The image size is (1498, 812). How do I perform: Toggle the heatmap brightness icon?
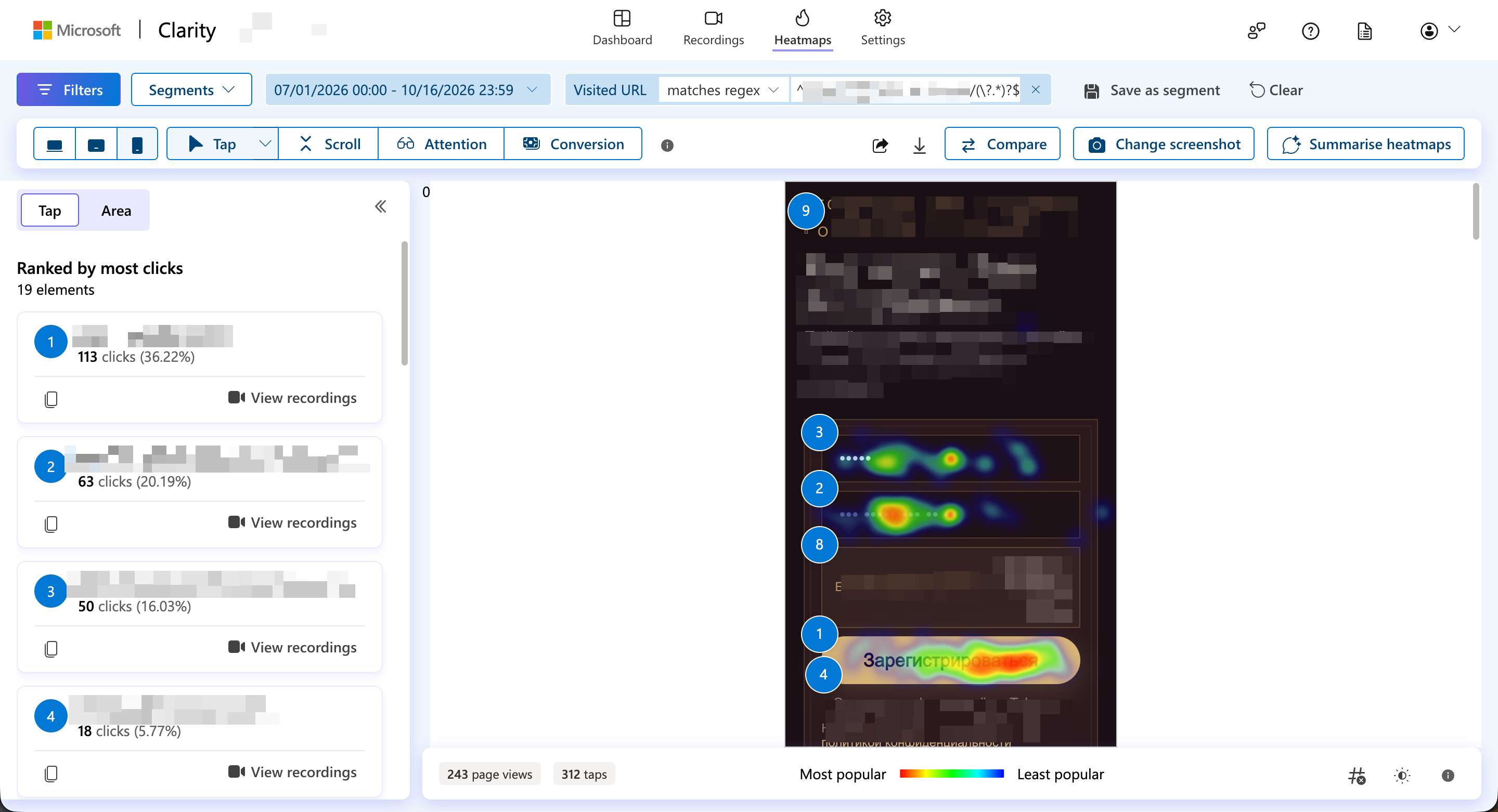(x=1402, y=776)
